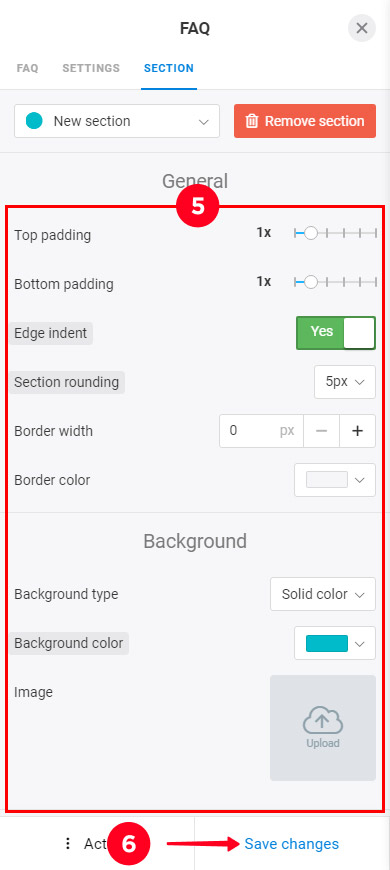Screen dimensions: 390x870
Task: Click the teal circle icon in section selector
Action: click(x=34, y=121)
